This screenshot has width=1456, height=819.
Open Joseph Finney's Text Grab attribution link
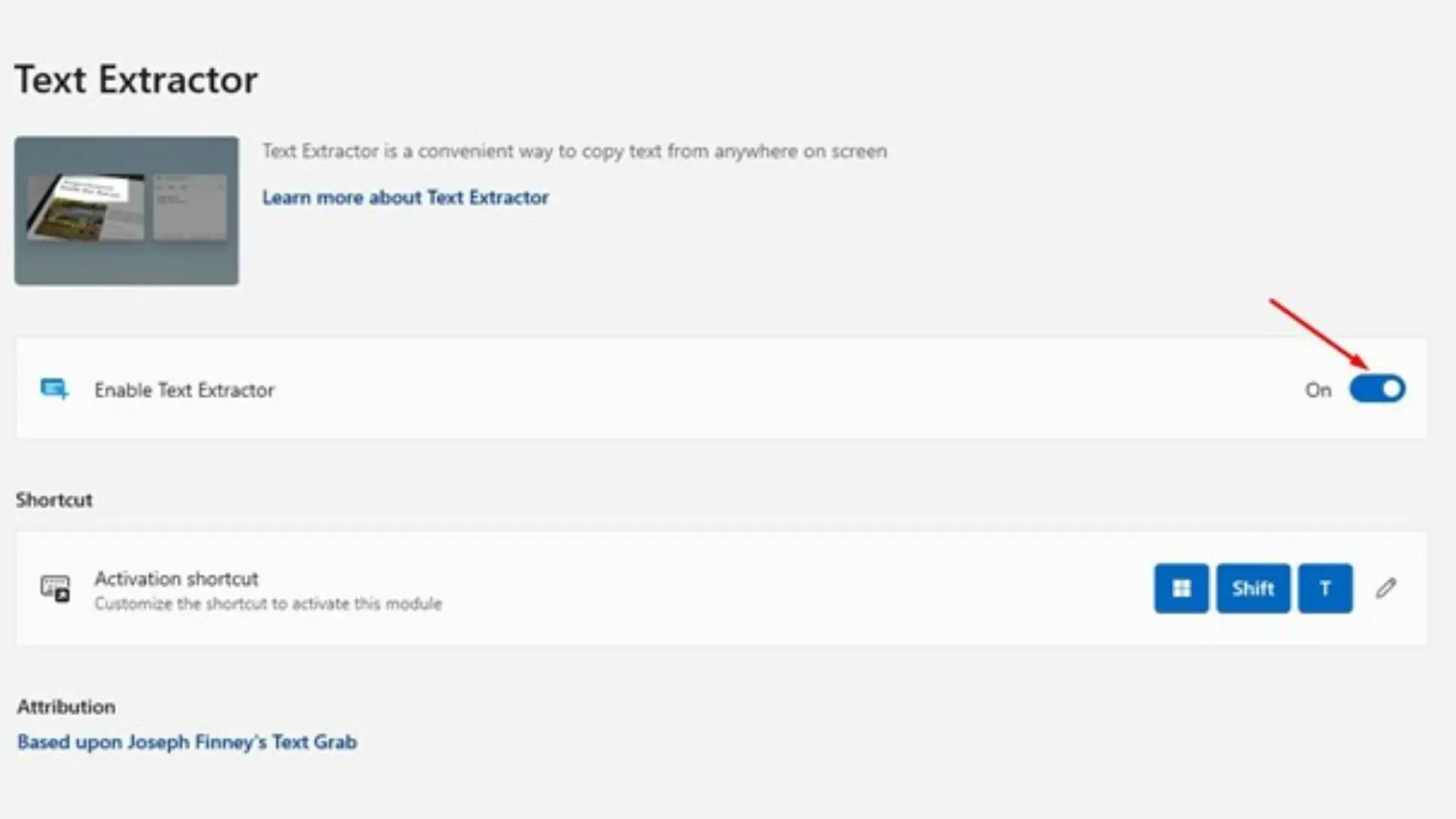[x=187, y=742]
